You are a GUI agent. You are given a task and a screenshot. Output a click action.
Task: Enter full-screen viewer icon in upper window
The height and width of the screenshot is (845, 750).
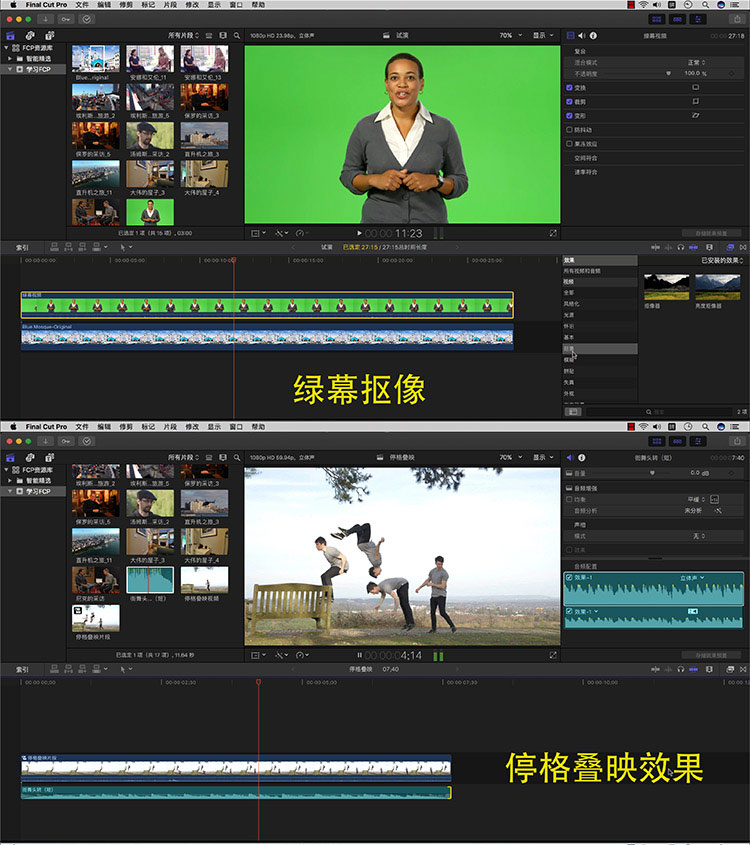click(x=553, y=233)
